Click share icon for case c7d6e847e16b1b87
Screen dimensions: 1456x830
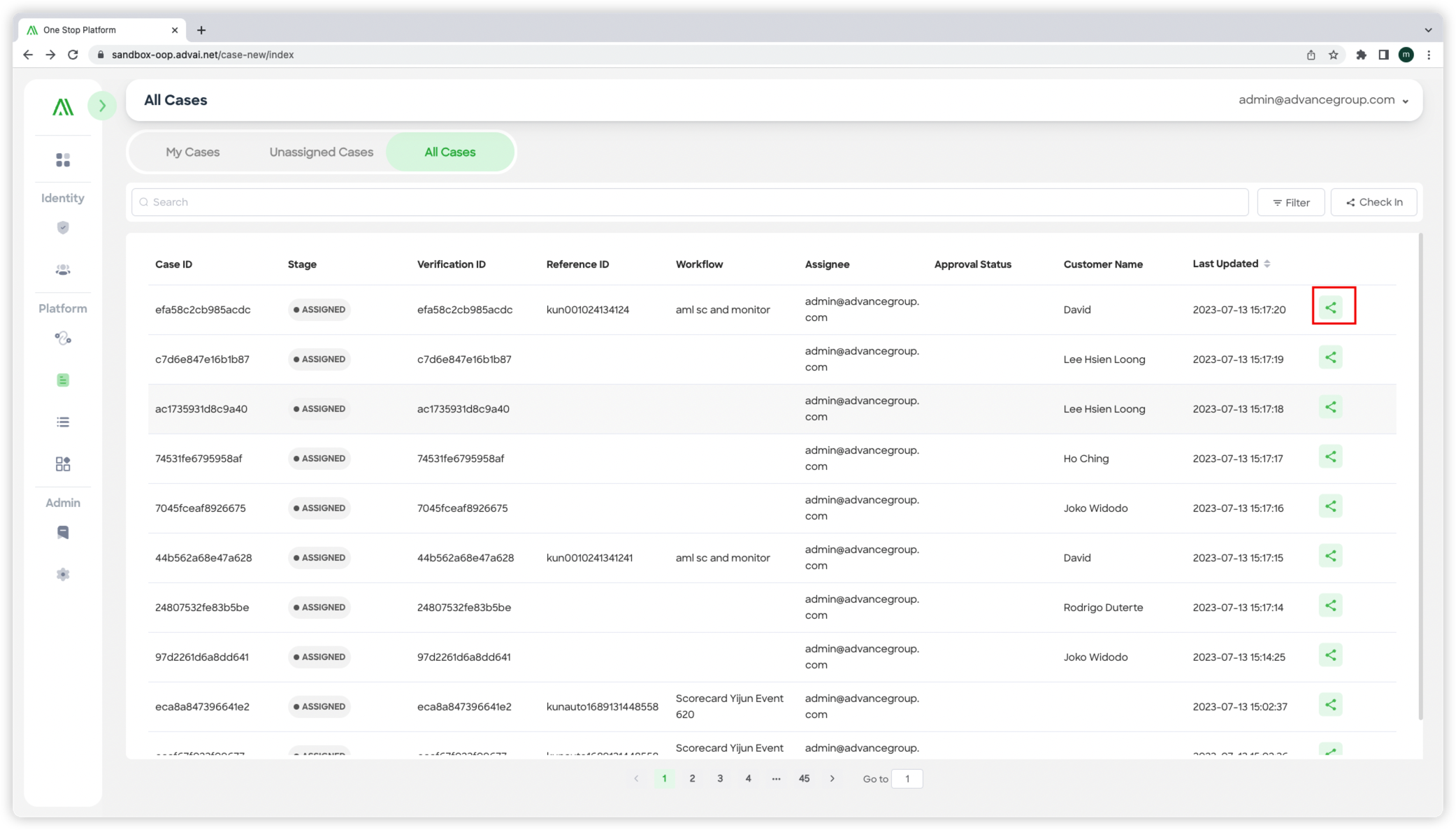coord(1330,357)
